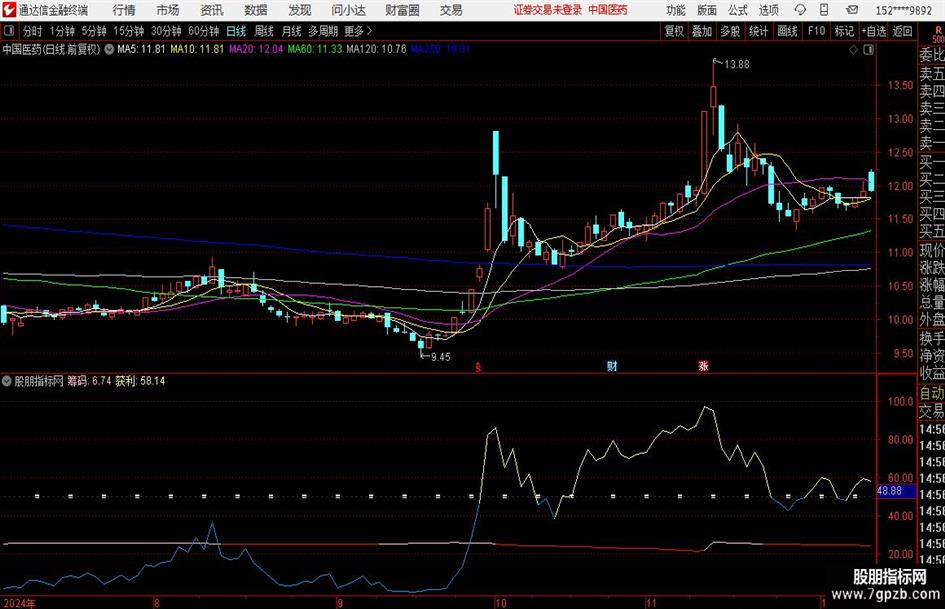Click the 9.45 low price label
This screenshot has width=945, height=609.
point(441,357)
